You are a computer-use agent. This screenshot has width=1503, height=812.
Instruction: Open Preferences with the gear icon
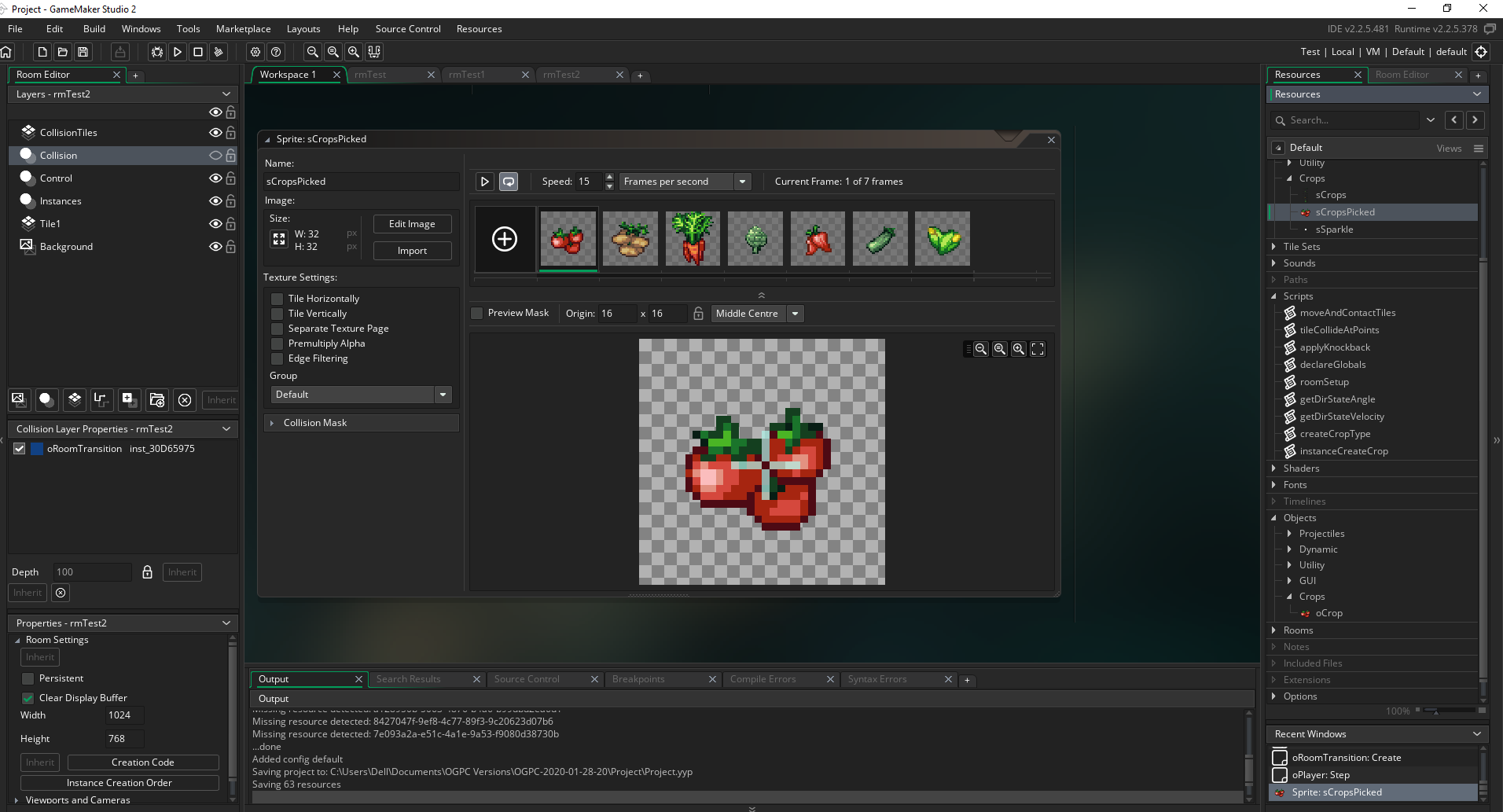[255, 52]
